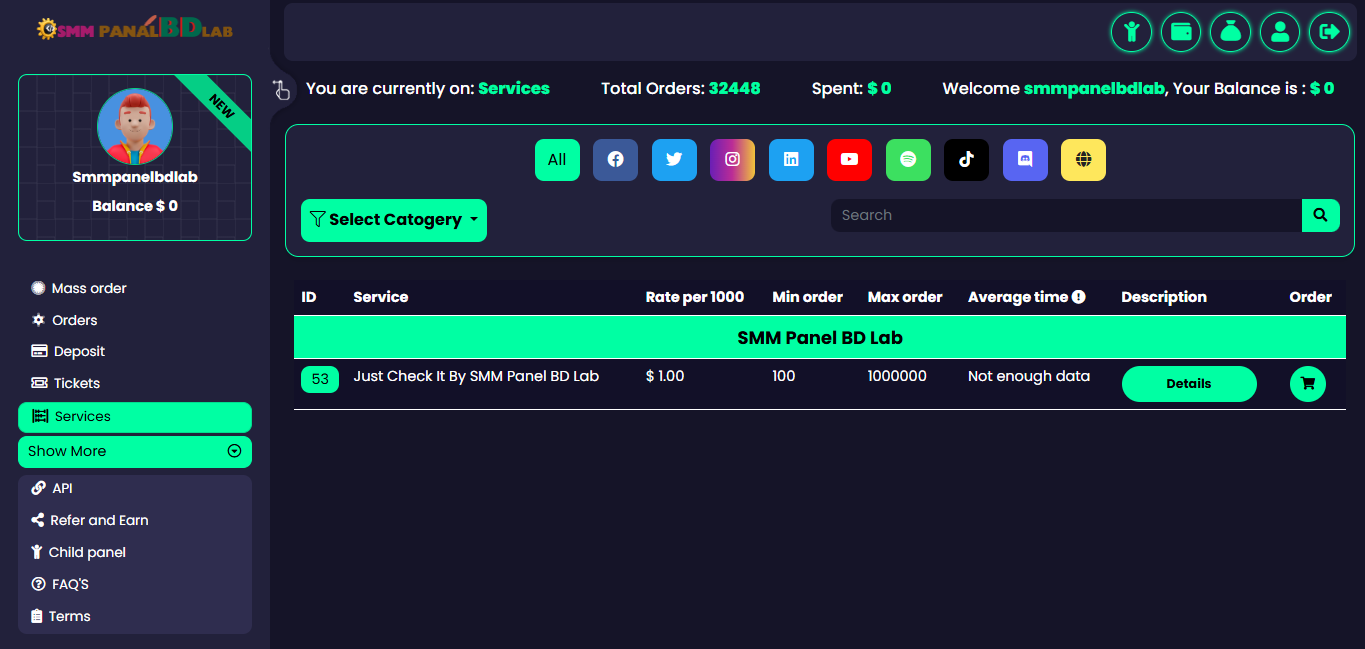Filter services by Facebook icon
Viewport: 1365px width, 649px height.
pyautogui.click(x=615, y=160)
